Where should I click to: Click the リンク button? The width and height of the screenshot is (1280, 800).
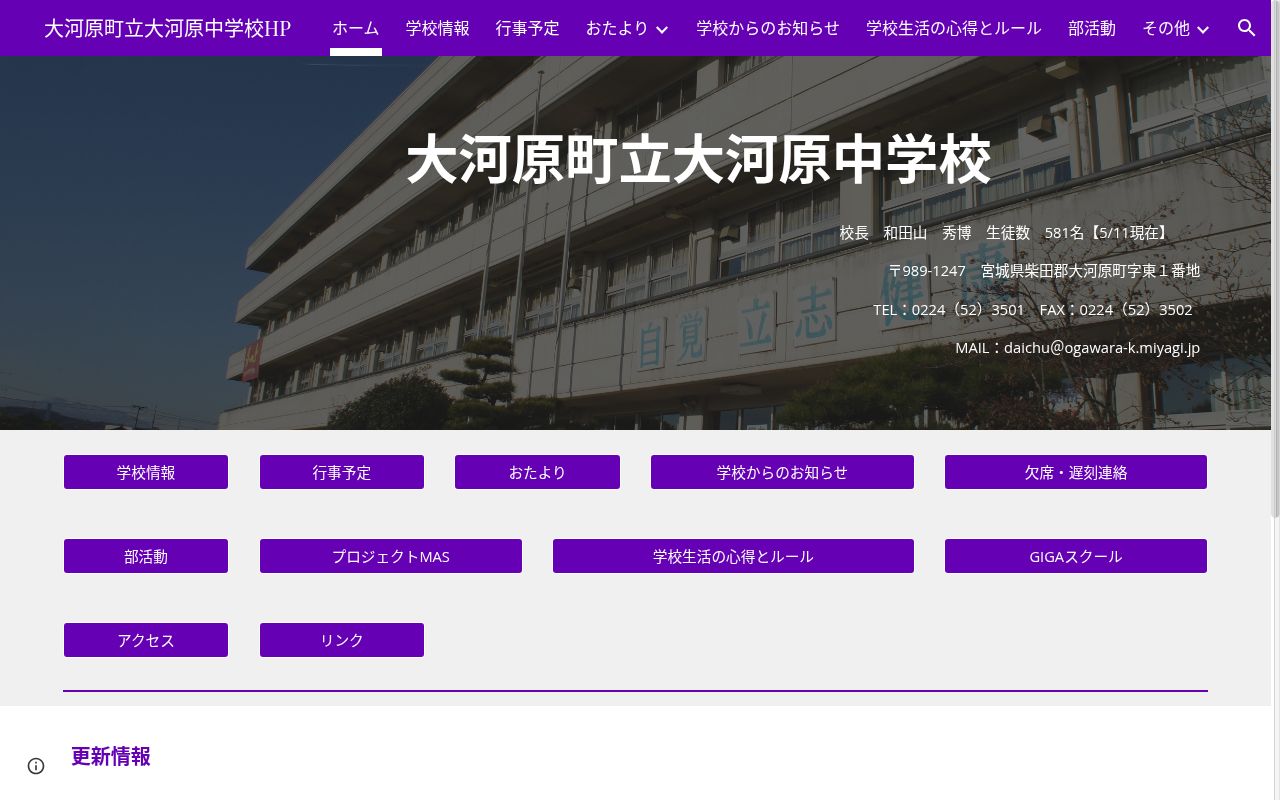(342, 640)
